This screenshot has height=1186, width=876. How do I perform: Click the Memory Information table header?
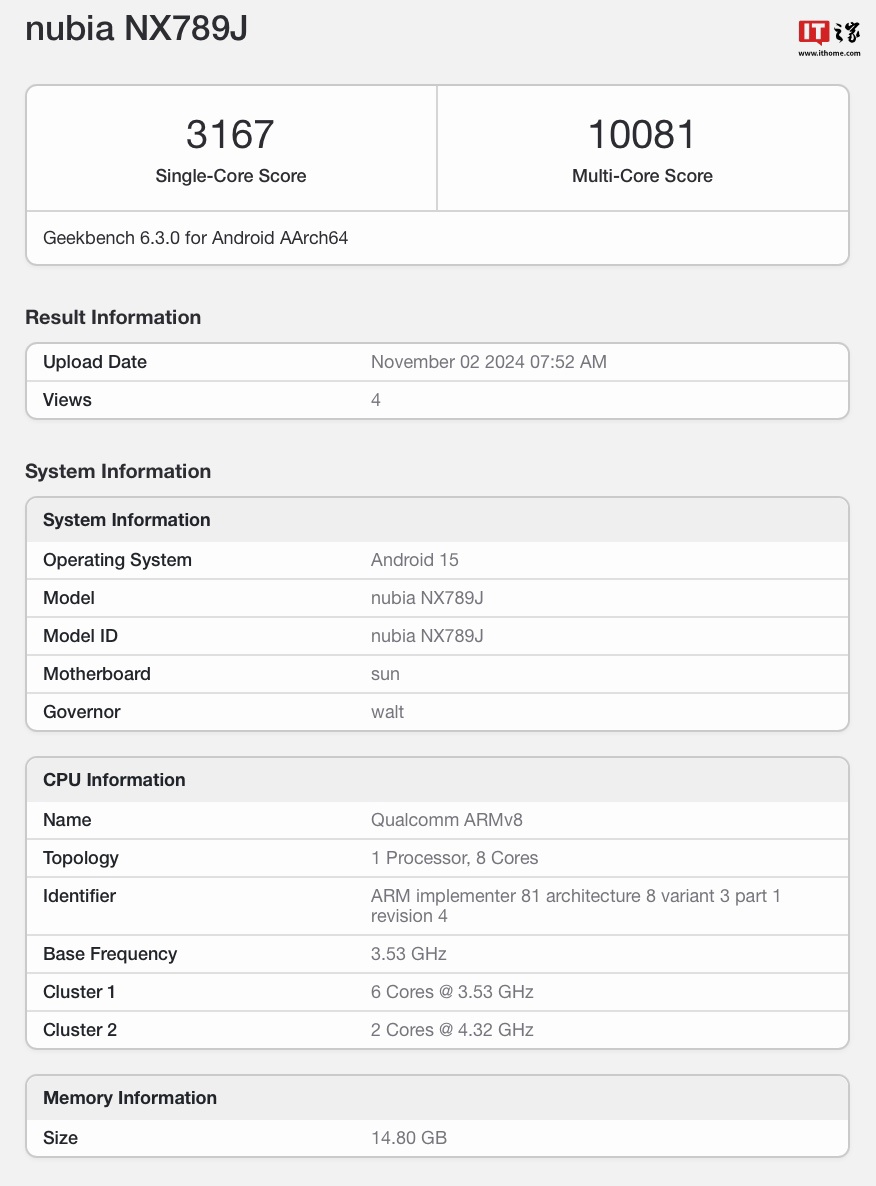point(130,1098)
